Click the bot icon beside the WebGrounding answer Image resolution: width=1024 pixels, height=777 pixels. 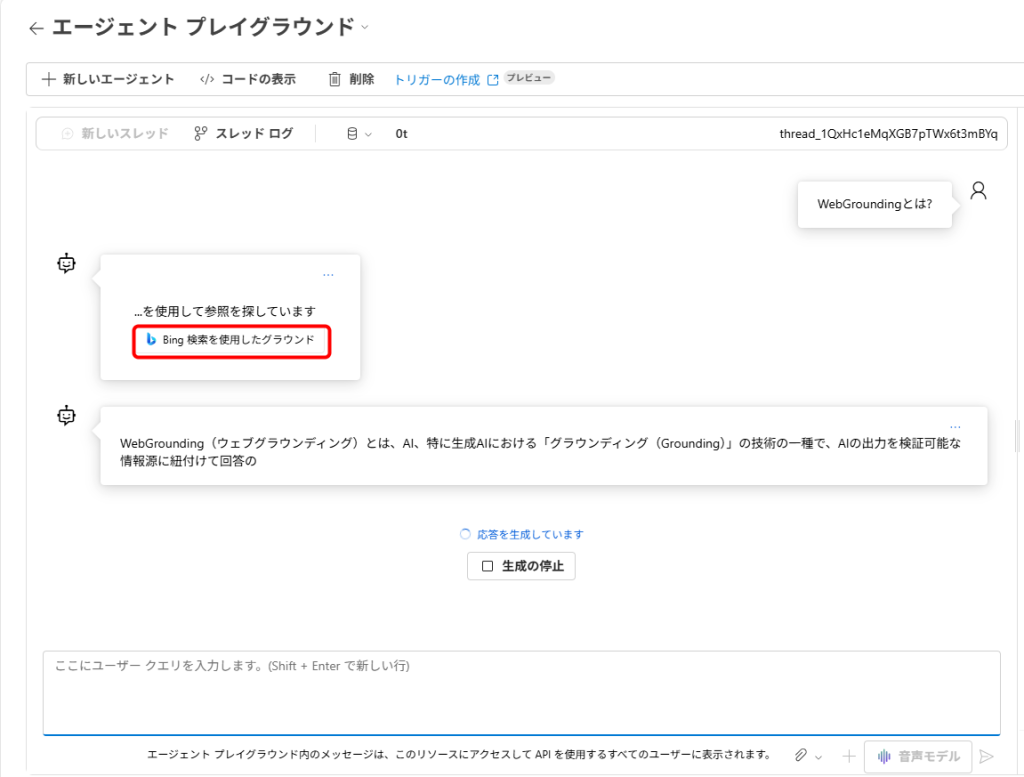67,416
